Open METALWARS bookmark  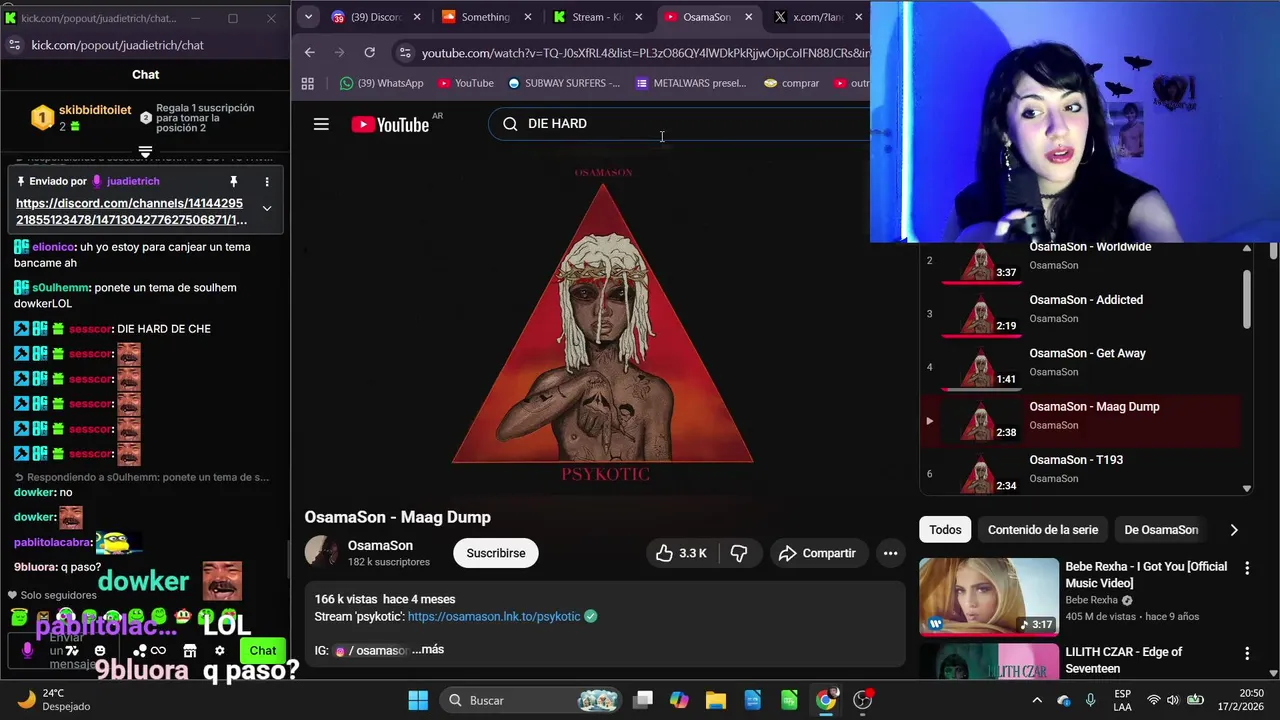coord(691,83)
